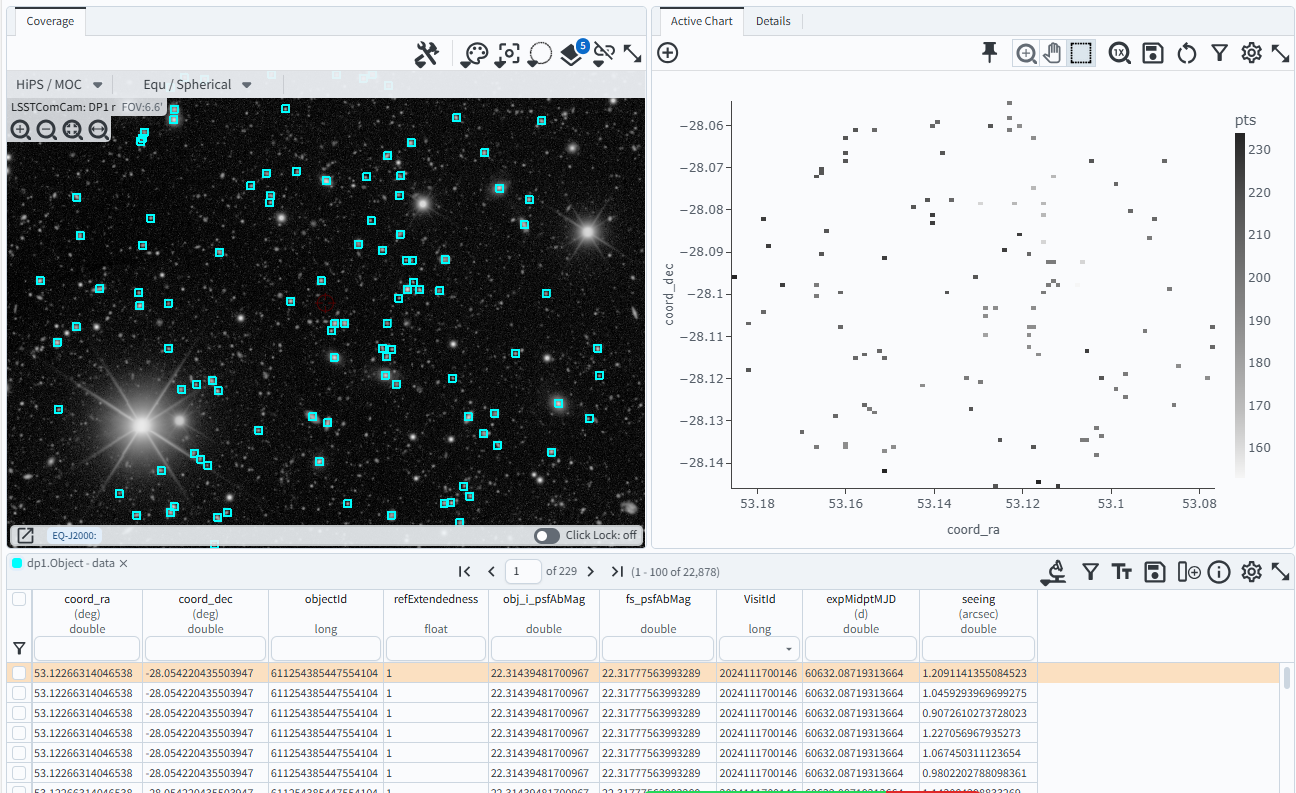Viewport: 1296px width, 793px height.
Task: Check the first table row checkbox
Action: pyautogui.click(x=19, y=673)
